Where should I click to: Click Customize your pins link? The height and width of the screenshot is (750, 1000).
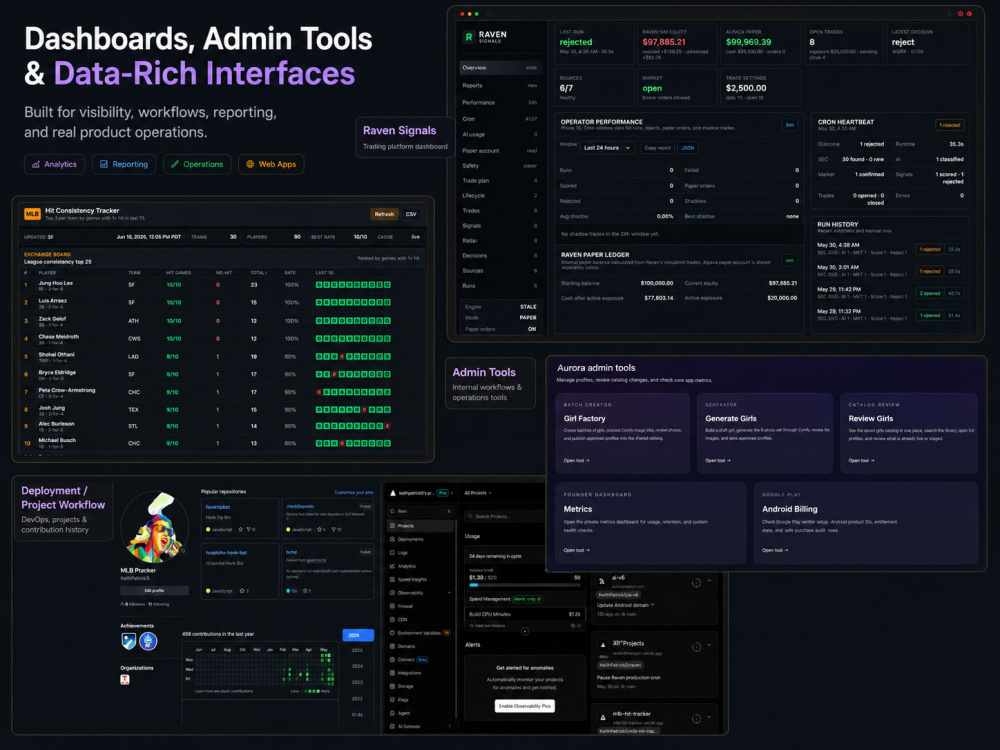point(354,492)
